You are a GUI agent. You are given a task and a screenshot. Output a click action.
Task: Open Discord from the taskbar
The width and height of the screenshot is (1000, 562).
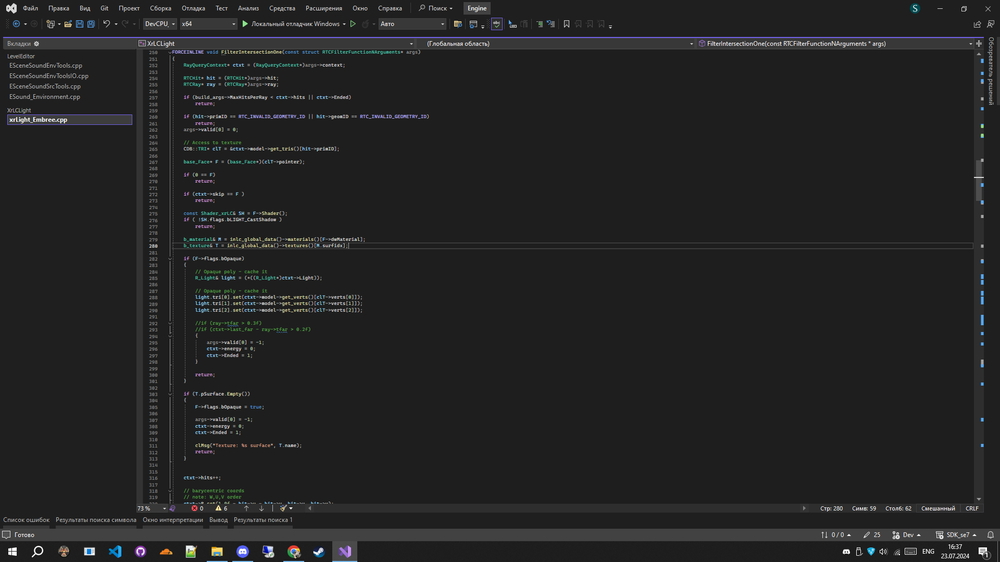(242, 551)
